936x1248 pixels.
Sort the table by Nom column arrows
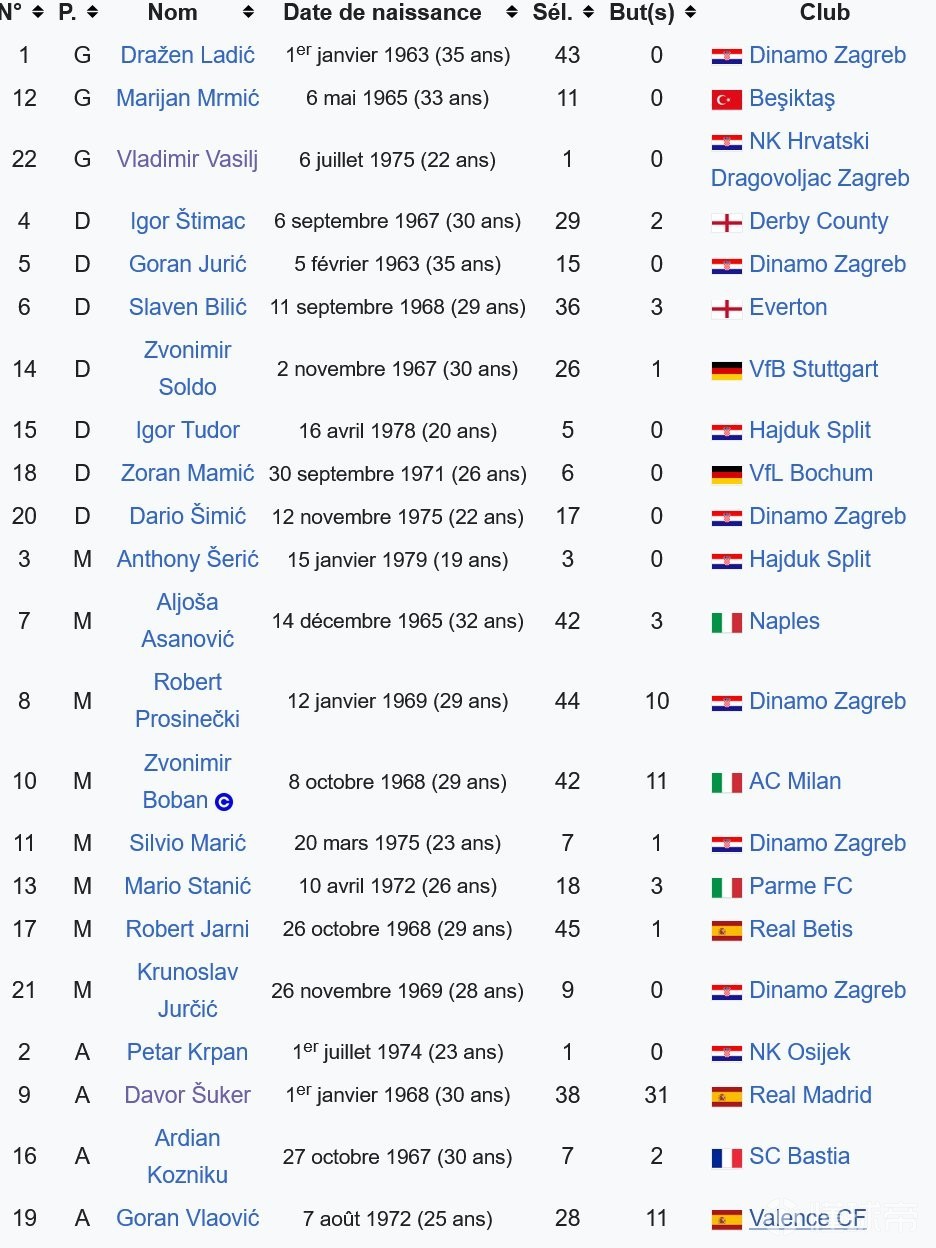[248, 13]
